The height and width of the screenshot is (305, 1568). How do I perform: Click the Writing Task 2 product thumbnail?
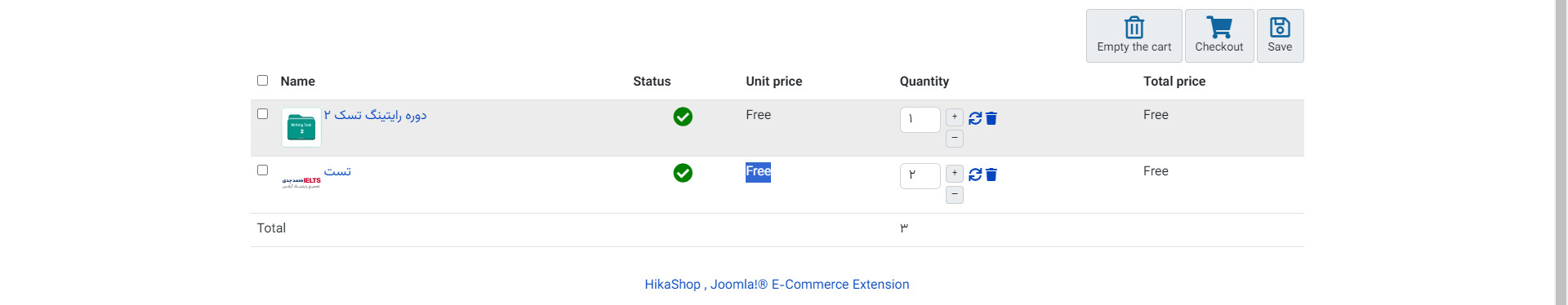click(x=301, y=127)
